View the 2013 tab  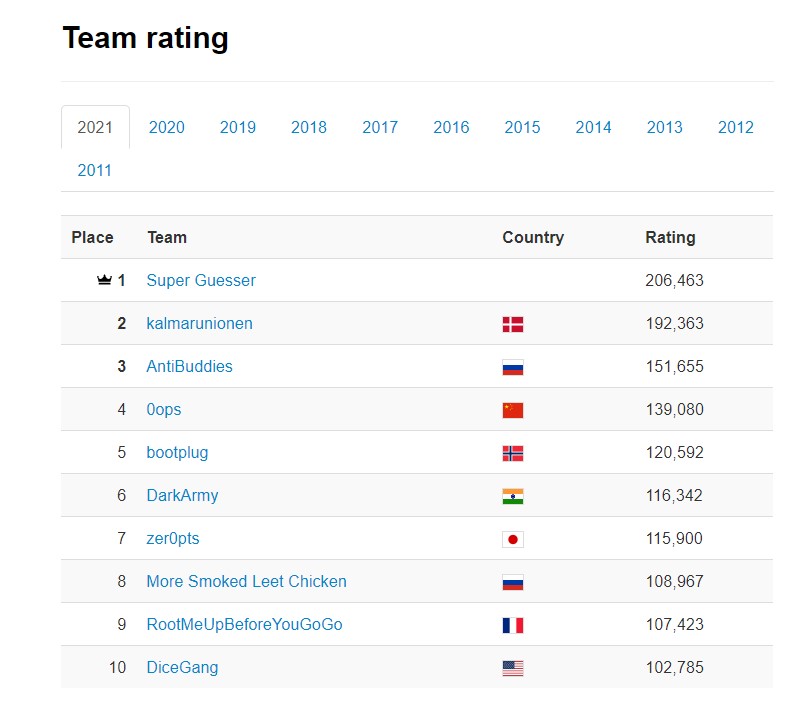point(664,127)
